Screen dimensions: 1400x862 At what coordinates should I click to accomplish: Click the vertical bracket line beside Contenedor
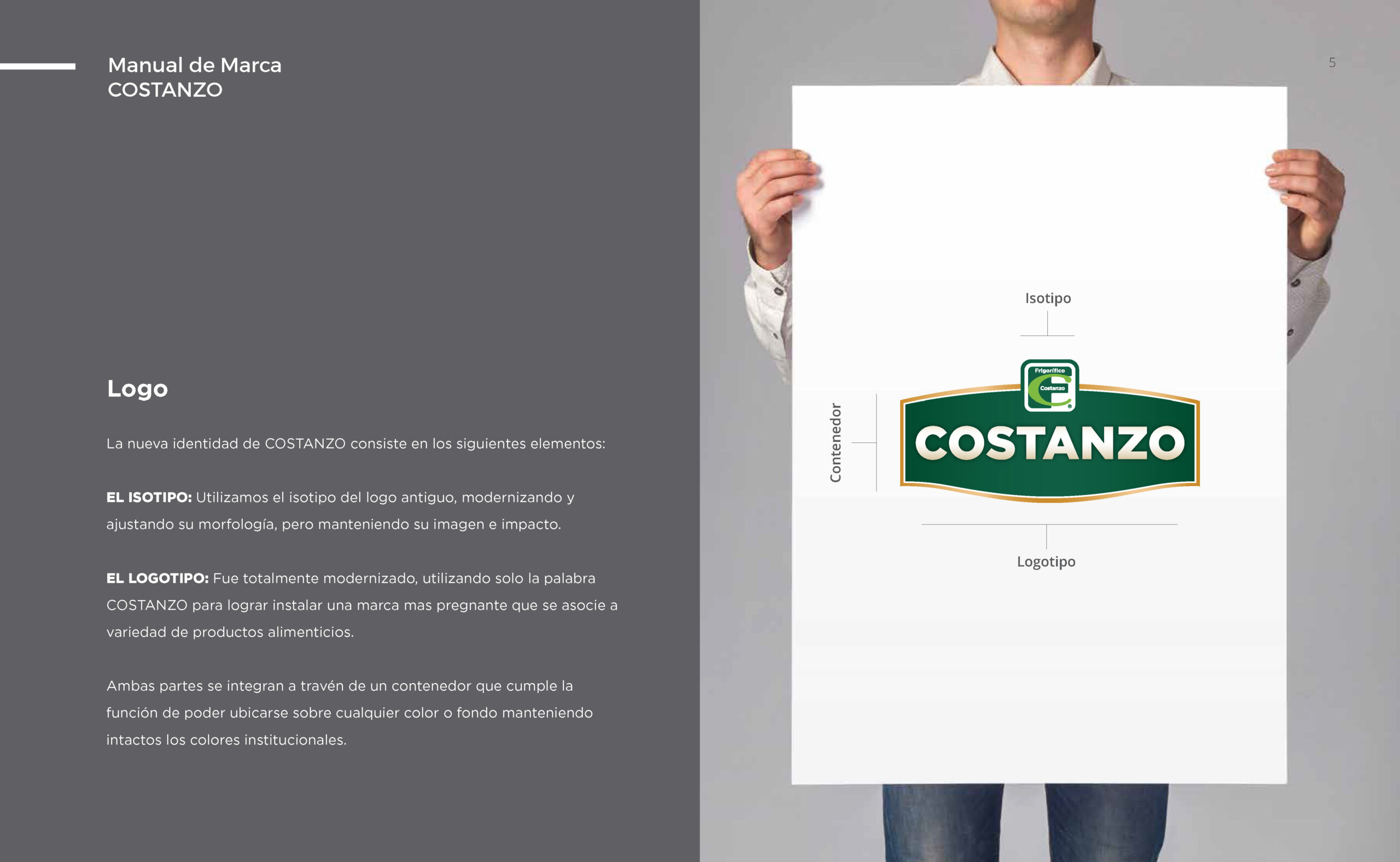pos(876,442)
